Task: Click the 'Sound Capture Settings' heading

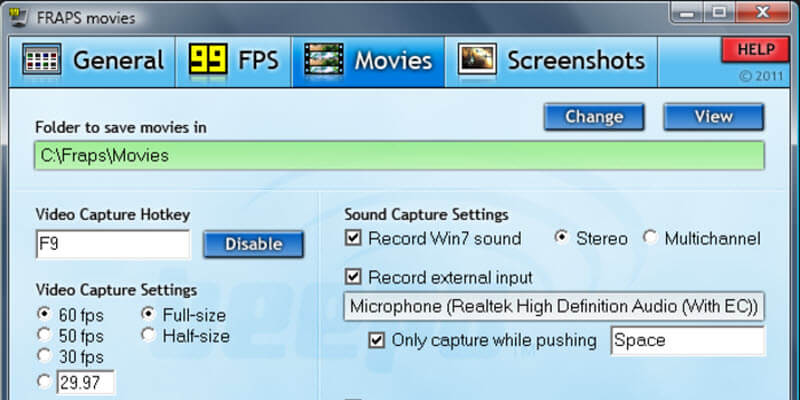Action: 427,215
